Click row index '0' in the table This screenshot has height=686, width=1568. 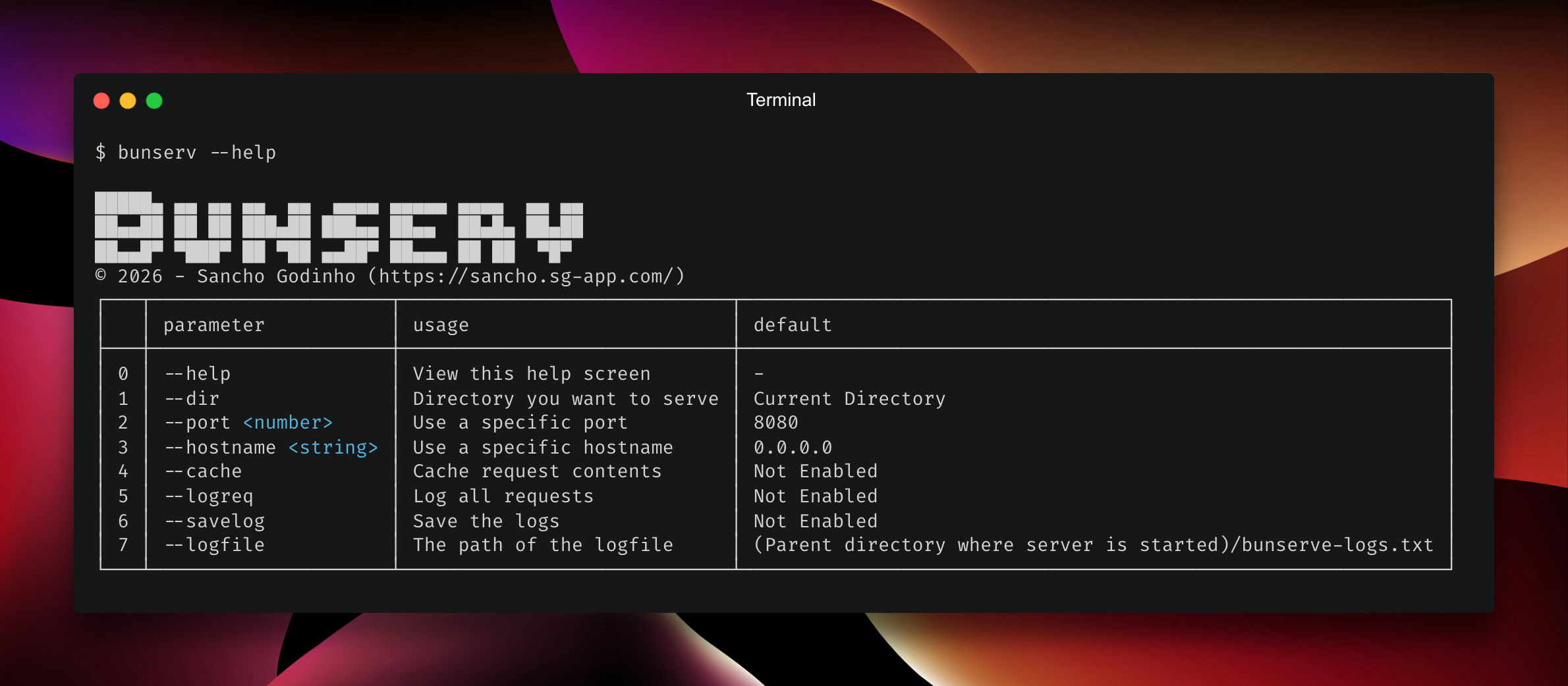click(123, 374)
